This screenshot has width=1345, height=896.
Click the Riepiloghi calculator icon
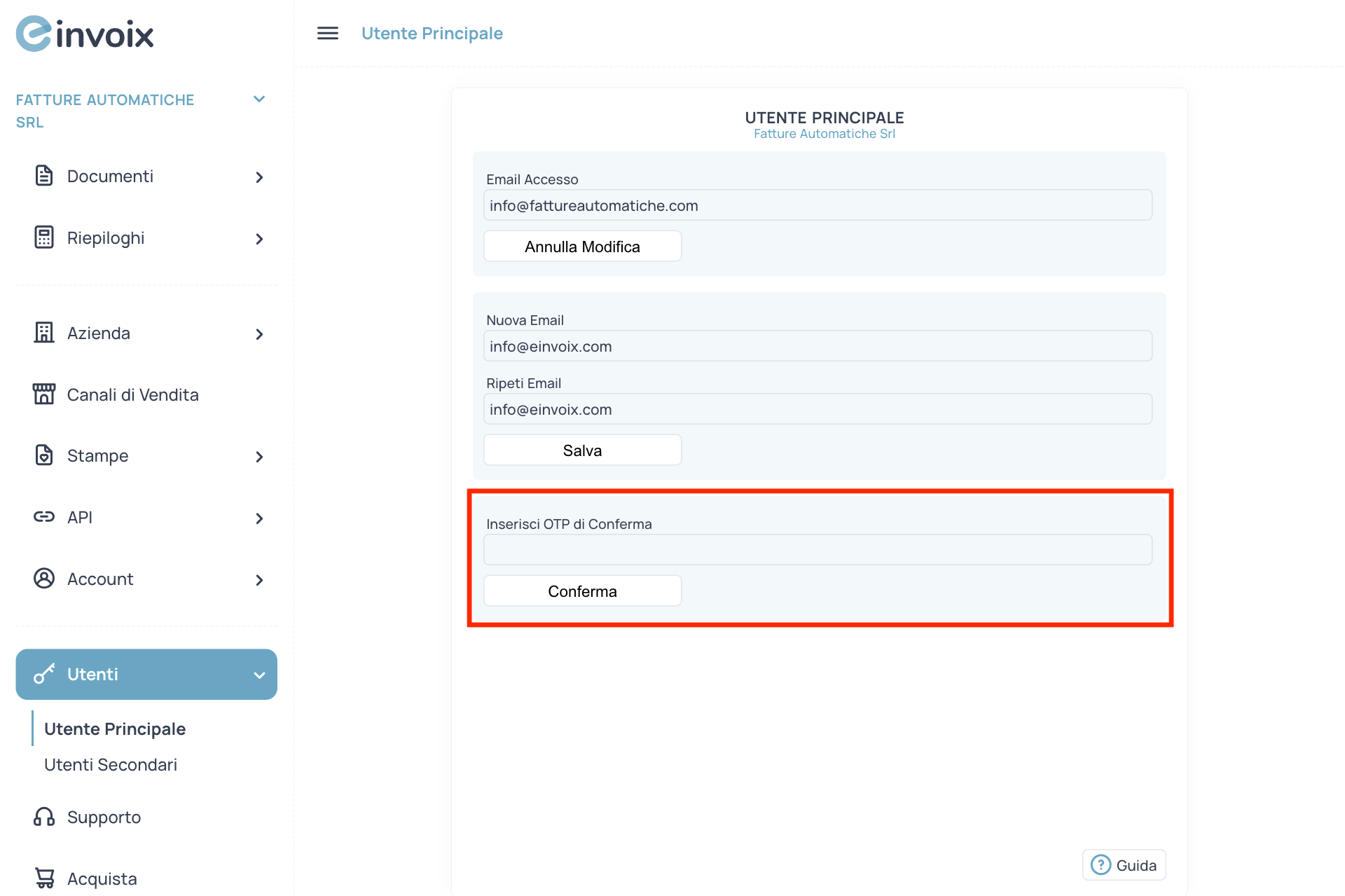click(x=43, y=237)
